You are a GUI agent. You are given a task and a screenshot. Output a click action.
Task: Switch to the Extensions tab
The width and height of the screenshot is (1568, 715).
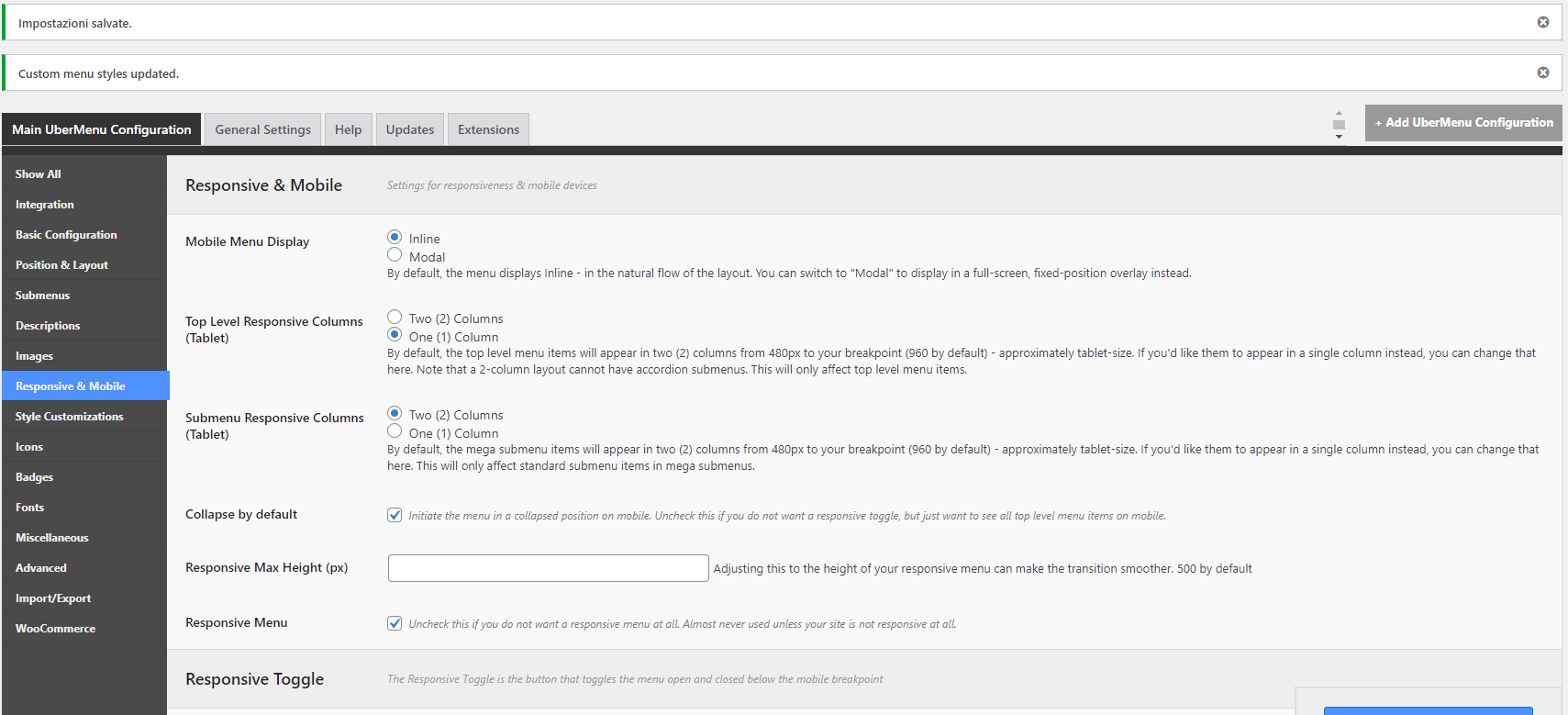pos(488,129)
